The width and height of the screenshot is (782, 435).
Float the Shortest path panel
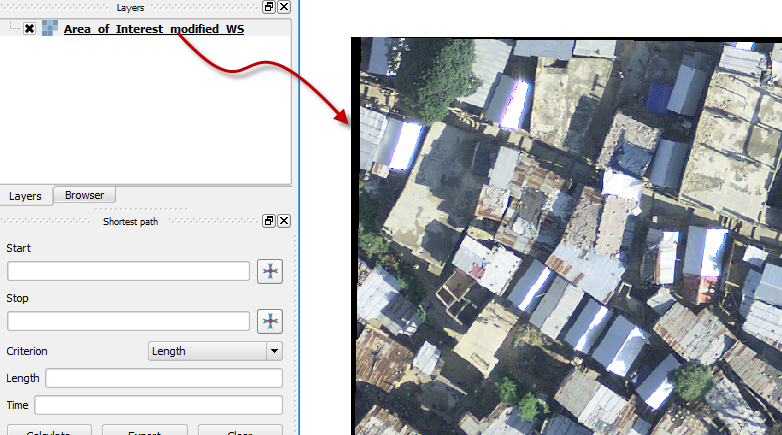(x=269, y=221)
